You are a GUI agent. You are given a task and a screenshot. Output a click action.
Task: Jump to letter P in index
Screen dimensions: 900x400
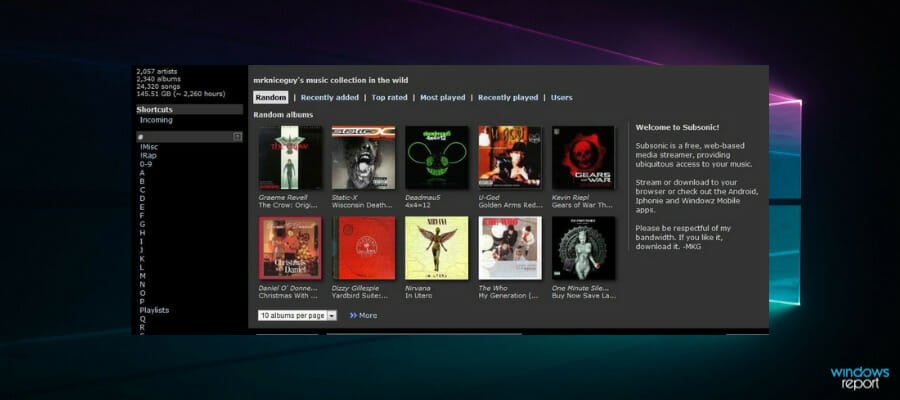[142, 301]
